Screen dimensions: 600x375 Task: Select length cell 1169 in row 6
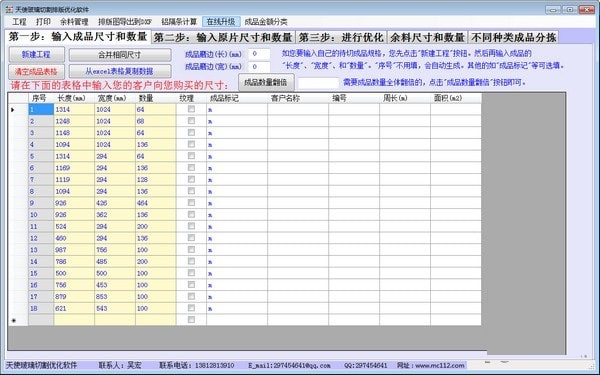74,168
